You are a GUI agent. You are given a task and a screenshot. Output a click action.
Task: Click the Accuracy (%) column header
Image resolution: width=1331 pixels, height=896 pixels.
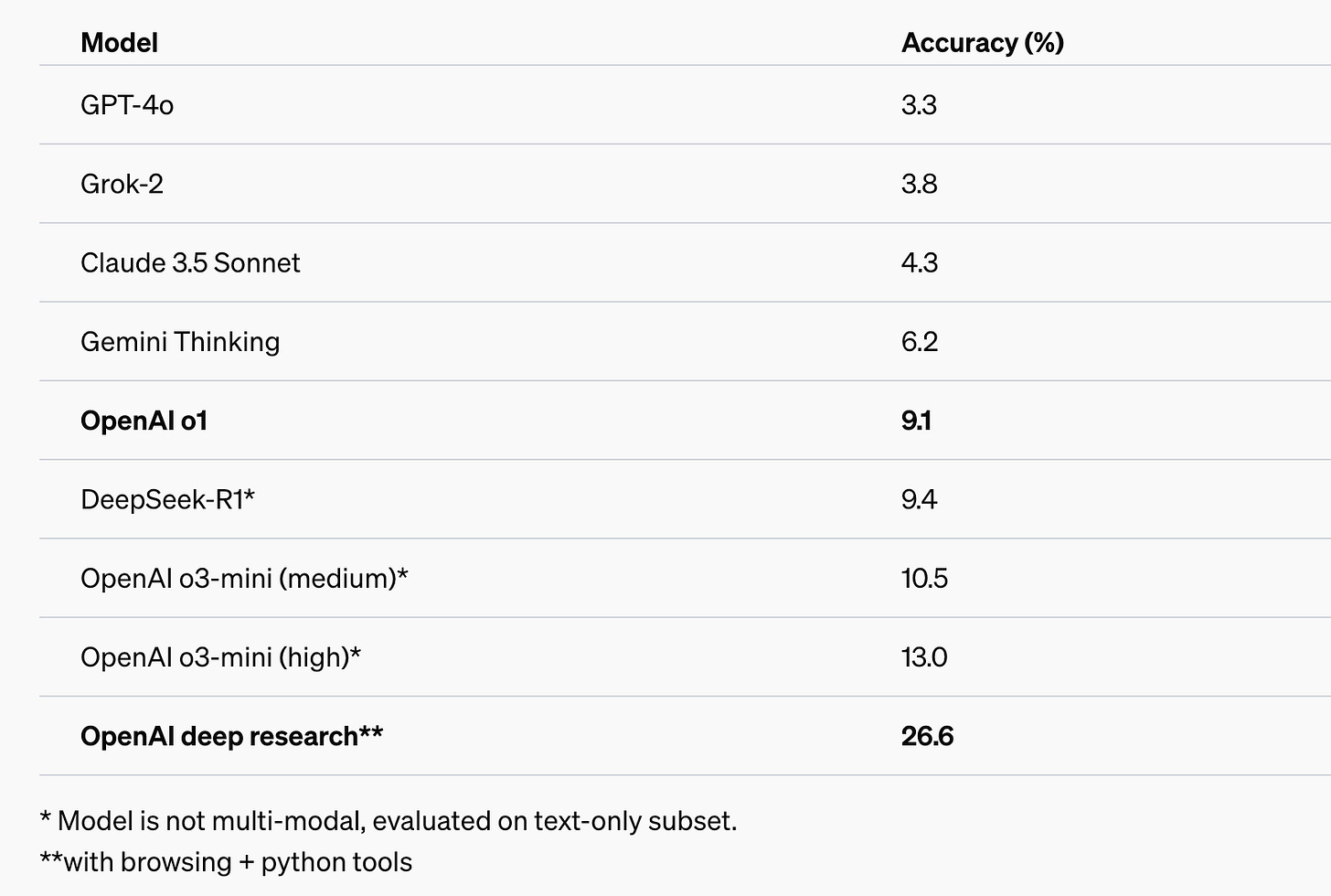coord(983,43)
